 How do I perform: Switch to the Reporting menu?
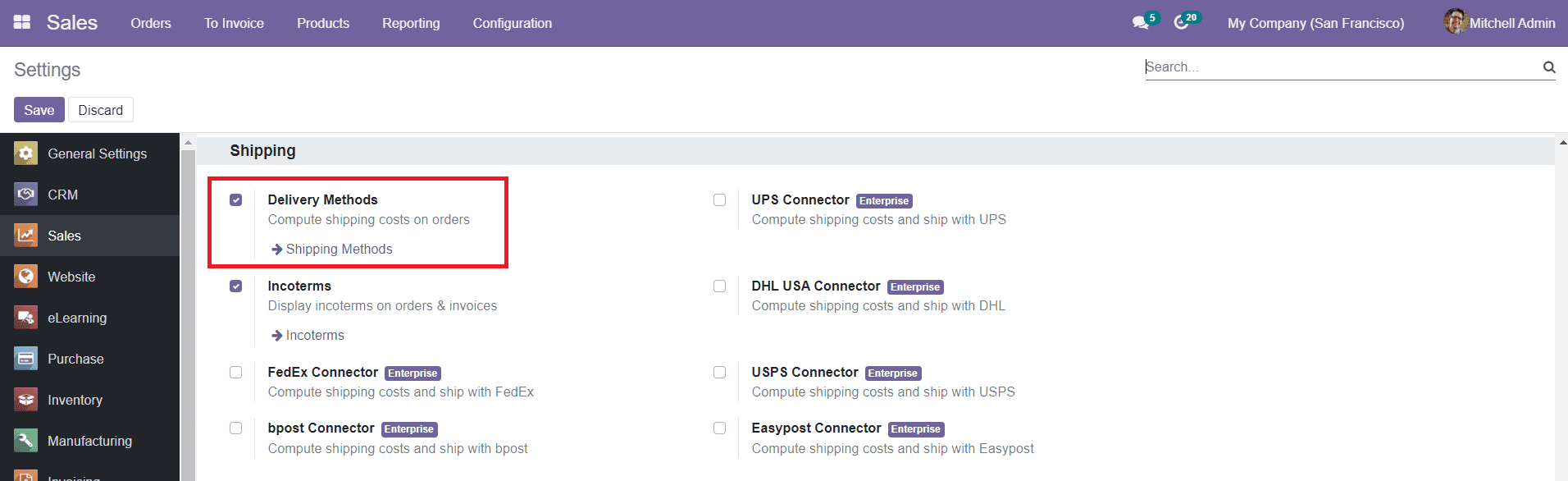pos(410,23)
